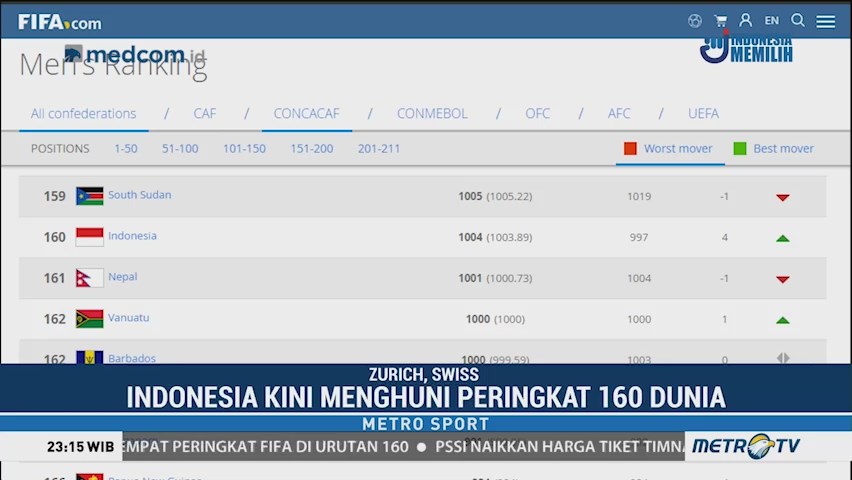This screenshot has width=852, height=480.
Task: Open the shopping cart icon
Action: coord(721,21)
